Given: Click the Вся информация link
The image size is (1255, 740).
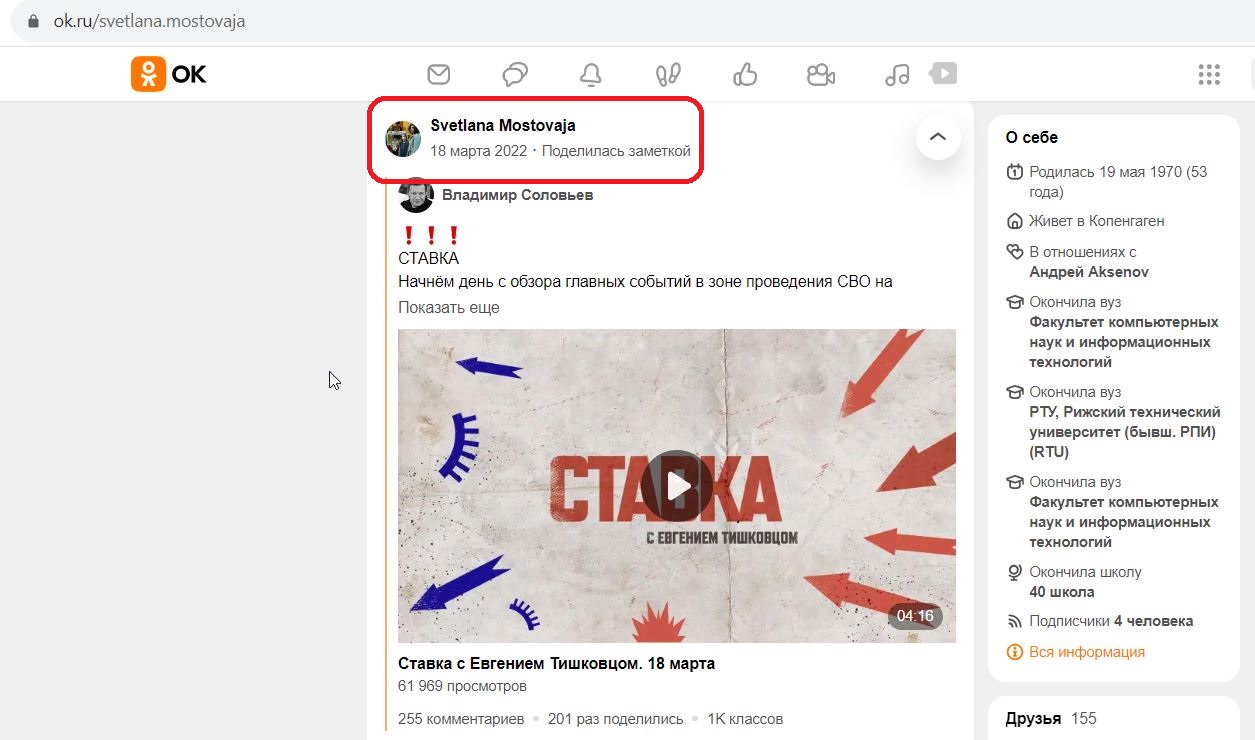Looking at the screenshot, I should [1087, 652].
